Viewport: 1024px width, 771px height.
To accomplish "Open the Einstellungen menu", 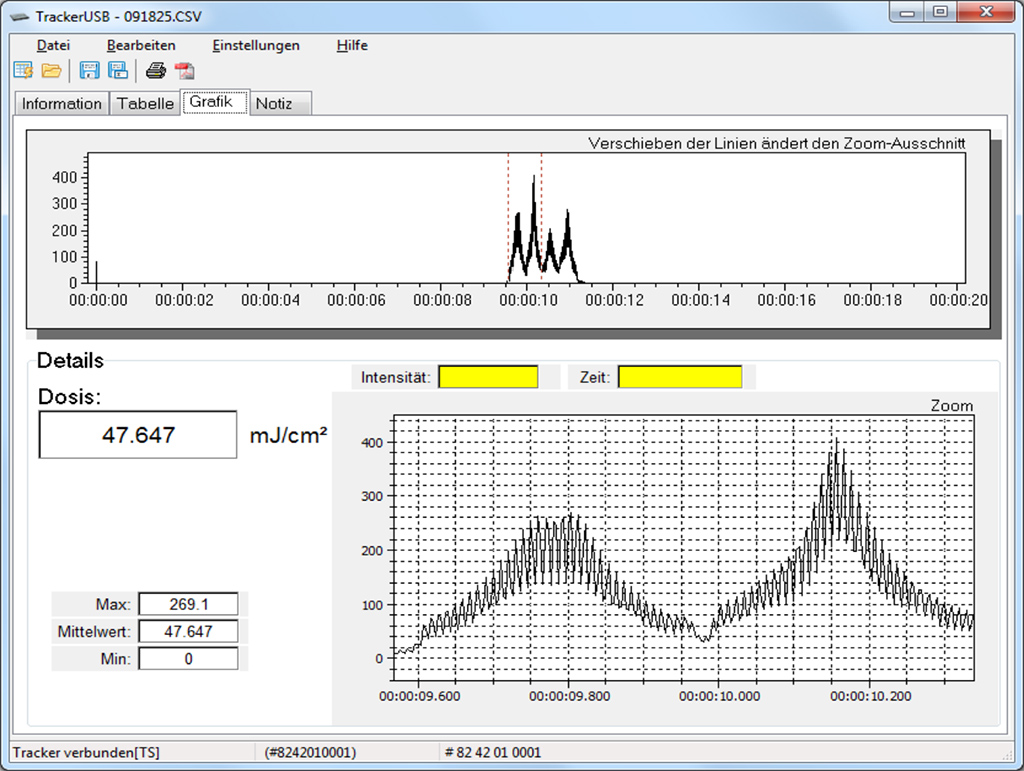I will [x=255, y=45].
